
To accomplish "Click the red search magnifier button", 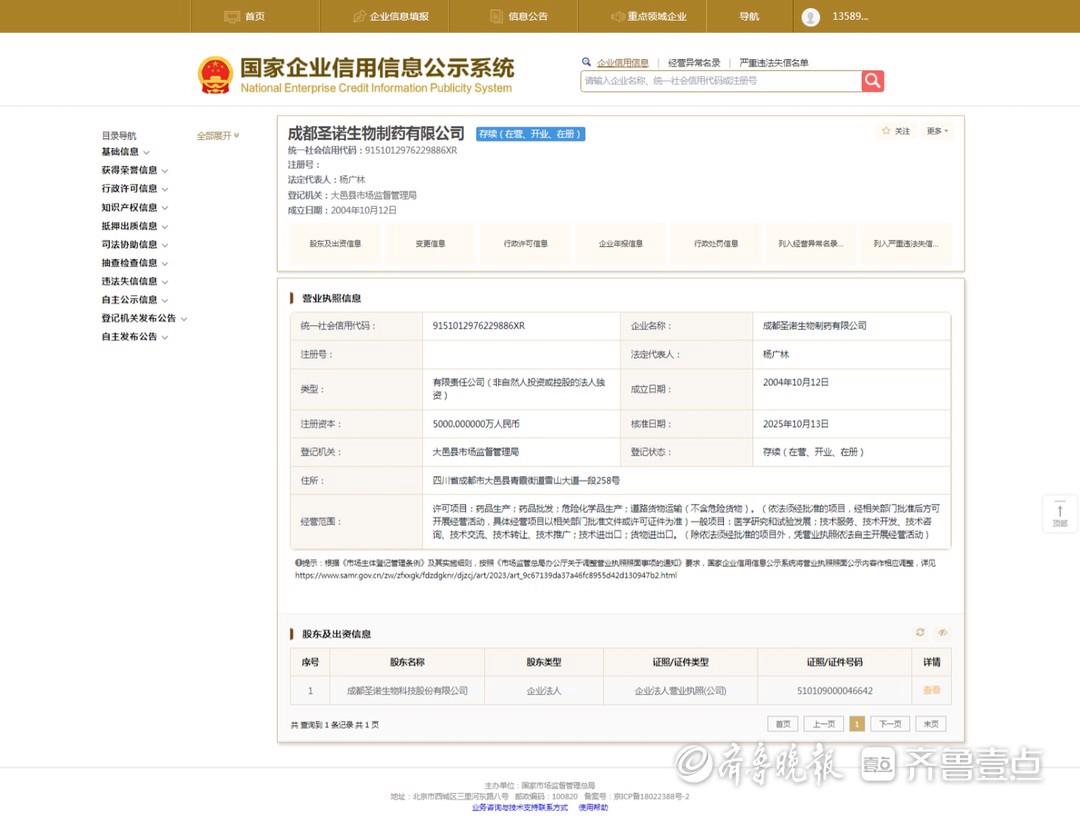I will point(873,81).
